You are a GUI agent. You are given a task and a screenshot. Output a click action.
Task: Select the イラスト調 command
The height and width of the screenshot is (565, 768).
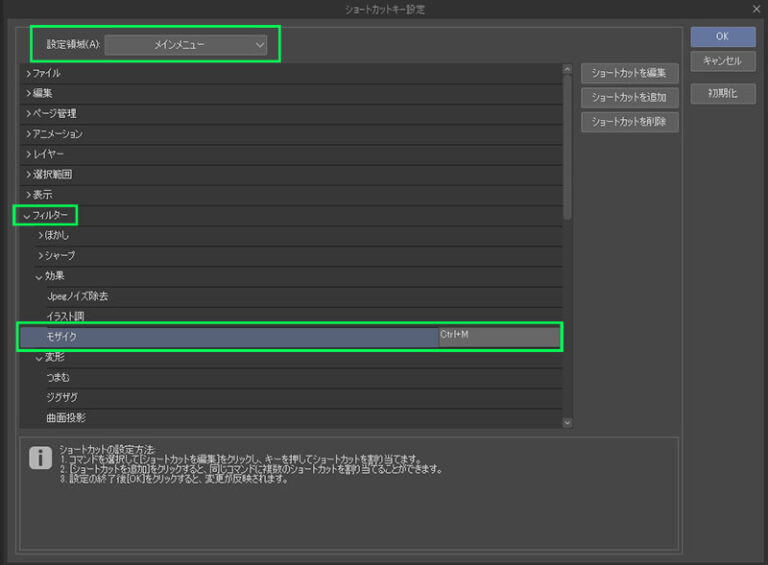point(66,316)
